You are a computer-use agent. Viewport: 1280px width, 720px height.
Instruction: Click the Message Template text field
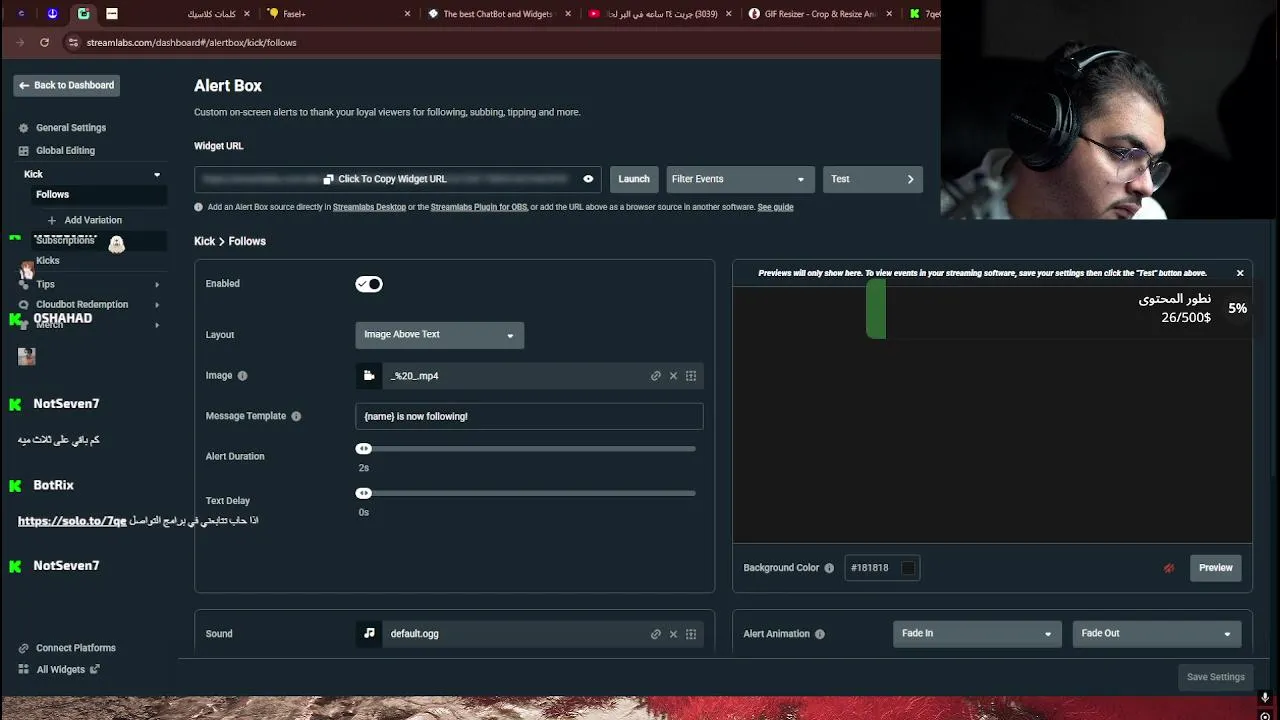click(x=529, y=416)
